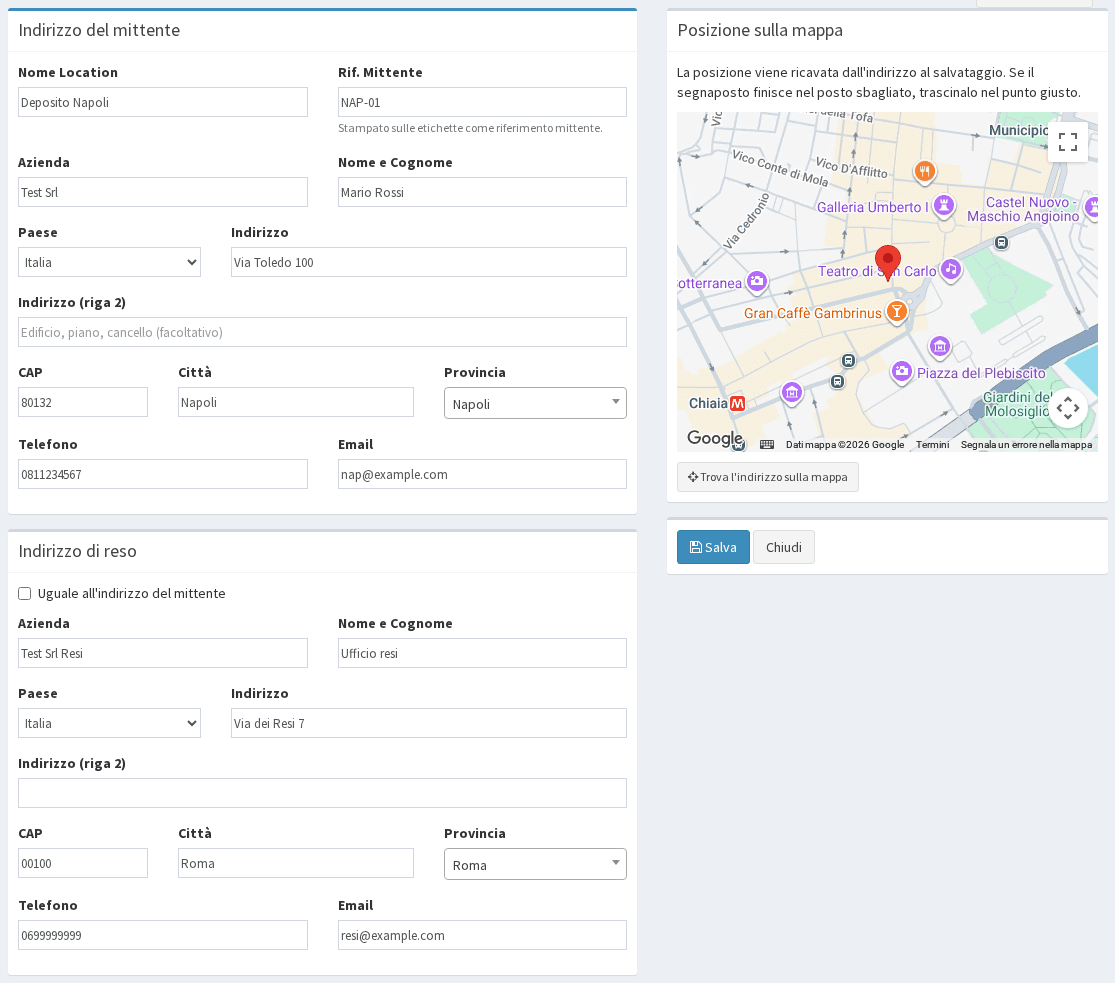This screenshot has width=1115, height=983.
Task: Edit the Città field containing Roma
Action: [x=296, y=864]
